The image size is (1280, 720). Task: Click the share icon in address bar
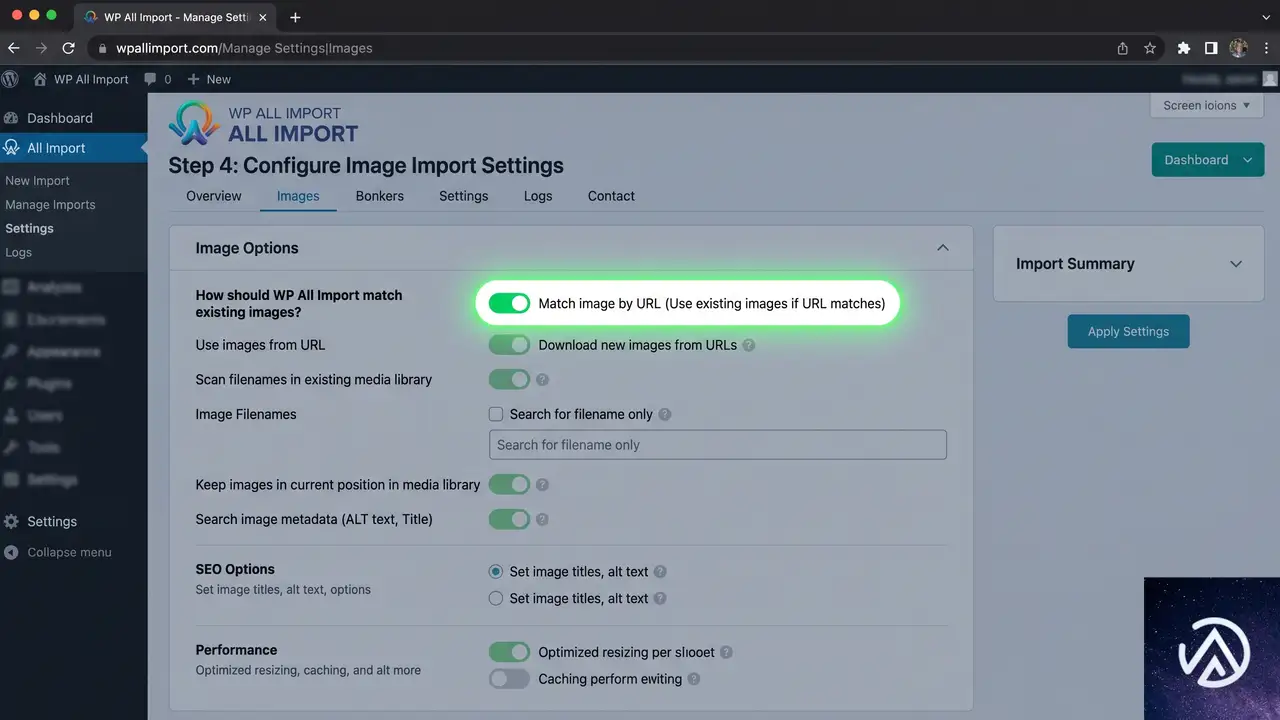[x=1123, y=48]
